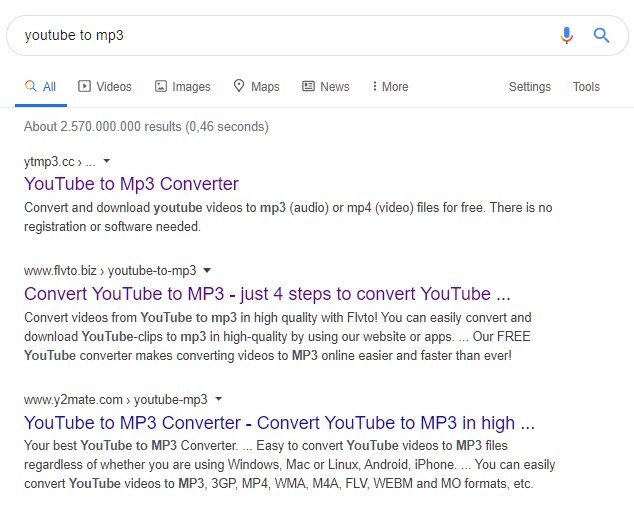634x505 pixels.
Task: Click the voice search microphone icon
Action: click(x=567, y=36)
